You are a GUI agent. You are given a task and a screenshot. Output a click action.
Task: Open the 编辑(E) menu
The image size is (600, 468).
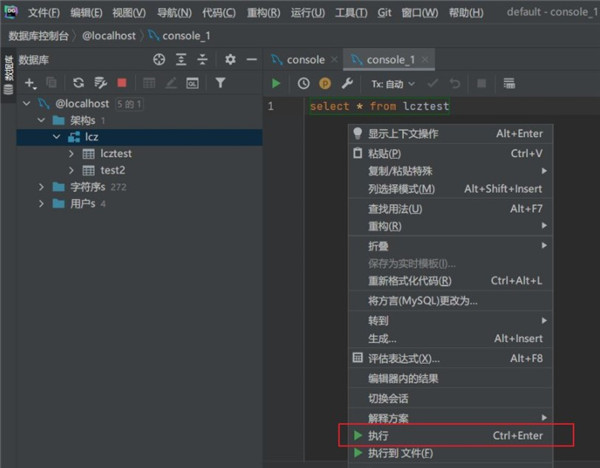click(x=86, y=13)
